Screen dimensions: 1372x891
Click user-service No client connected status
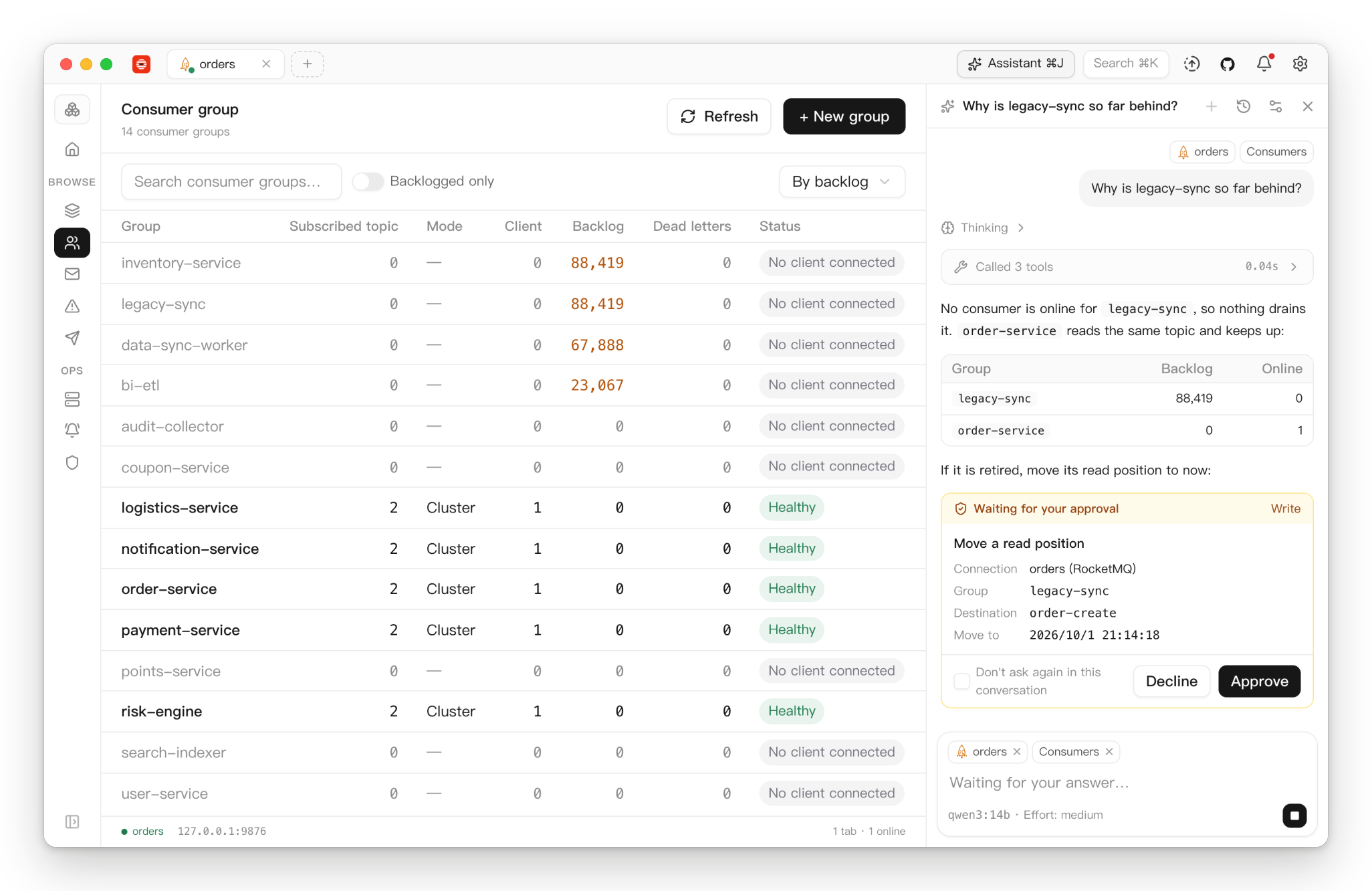pyautogui.click(x=831, y=793)
